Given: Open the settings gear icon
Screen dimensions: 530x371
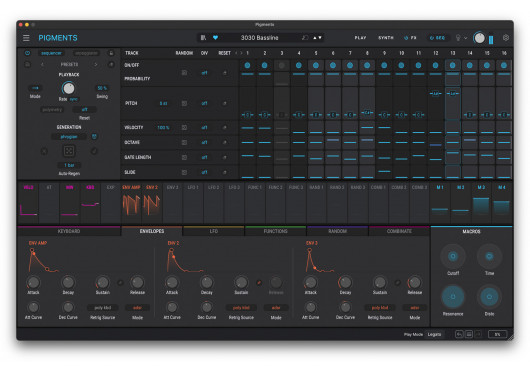Looking at the screenshot, I should tap(506, 38).
